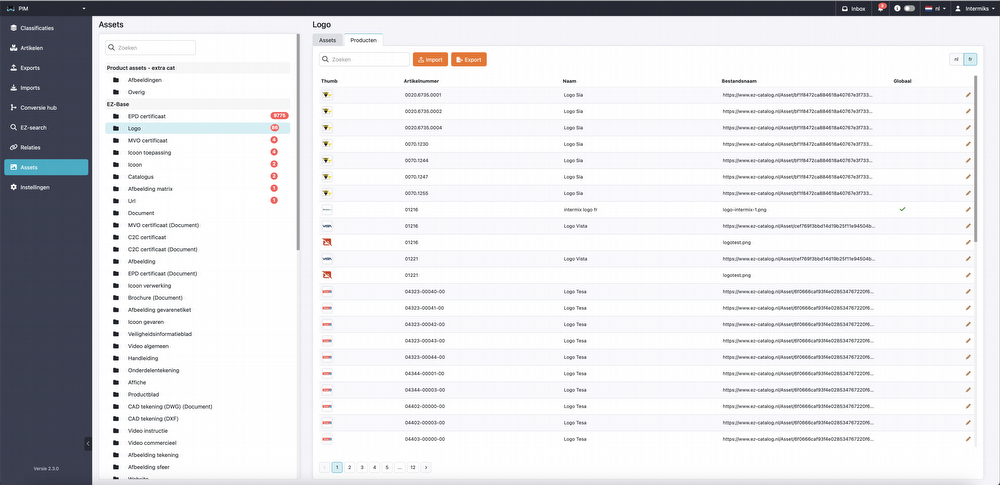Toggle the switch next to info icon
This screenshot has width=1000, height=485.
(x=909, y=8)
